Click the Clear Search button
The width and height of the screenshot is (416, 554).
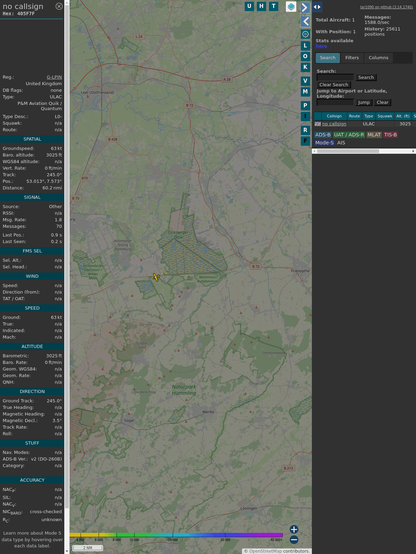334,85
